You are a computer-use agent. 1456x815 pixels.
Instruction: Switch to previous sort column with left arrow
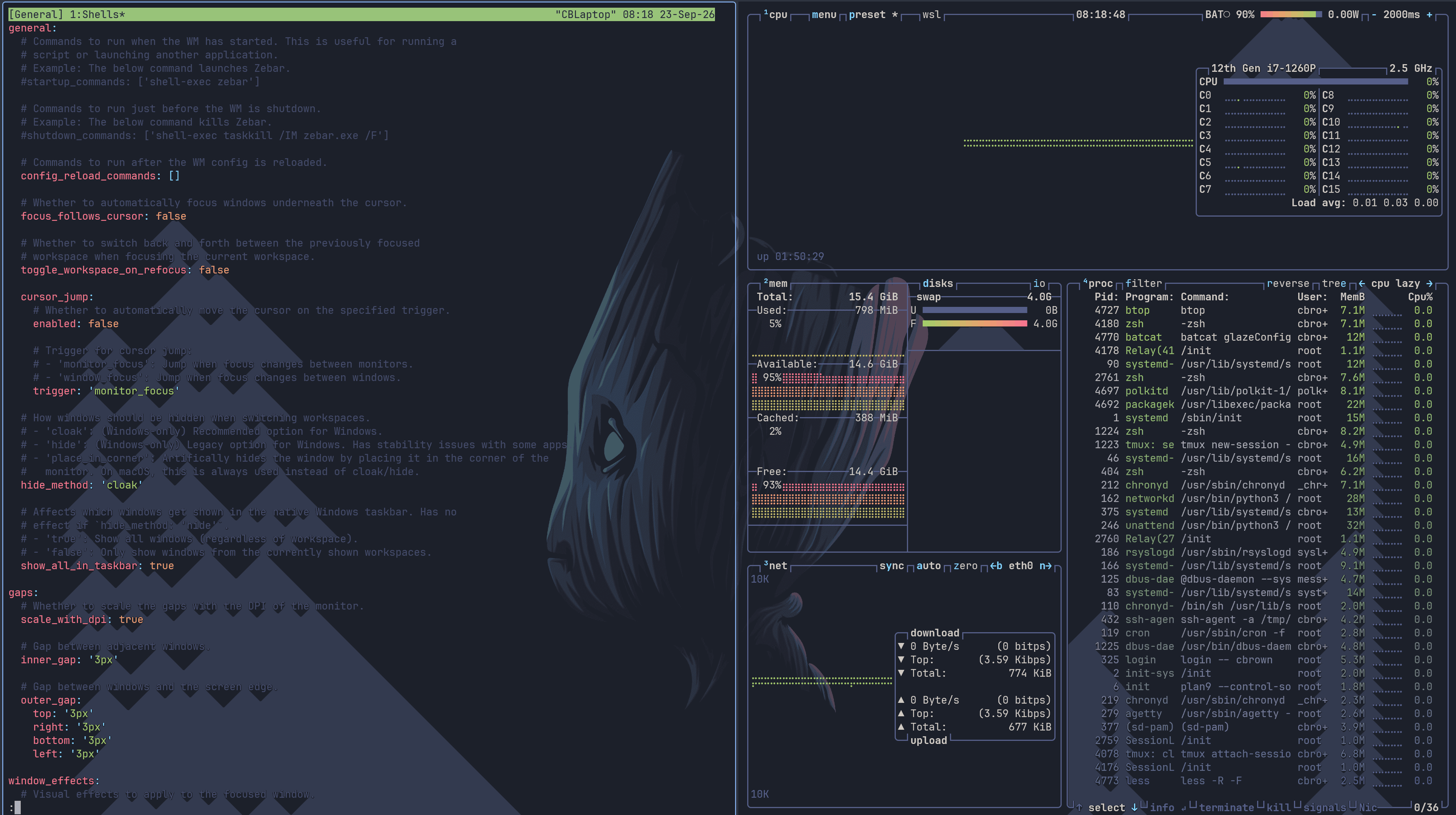[x=1362, y=283]
